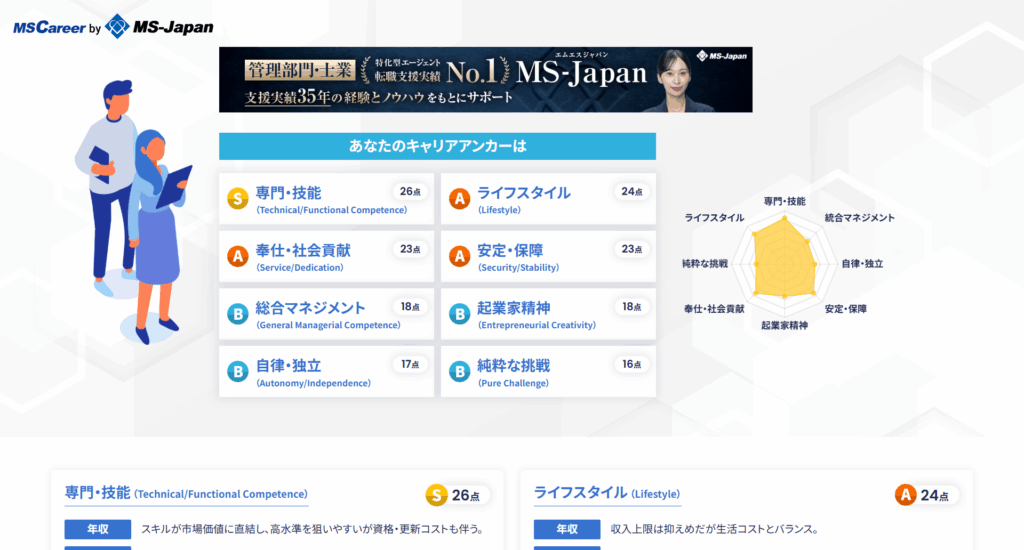
Task: Select the 総合マネジメント card title
Action: coord(310,308)
